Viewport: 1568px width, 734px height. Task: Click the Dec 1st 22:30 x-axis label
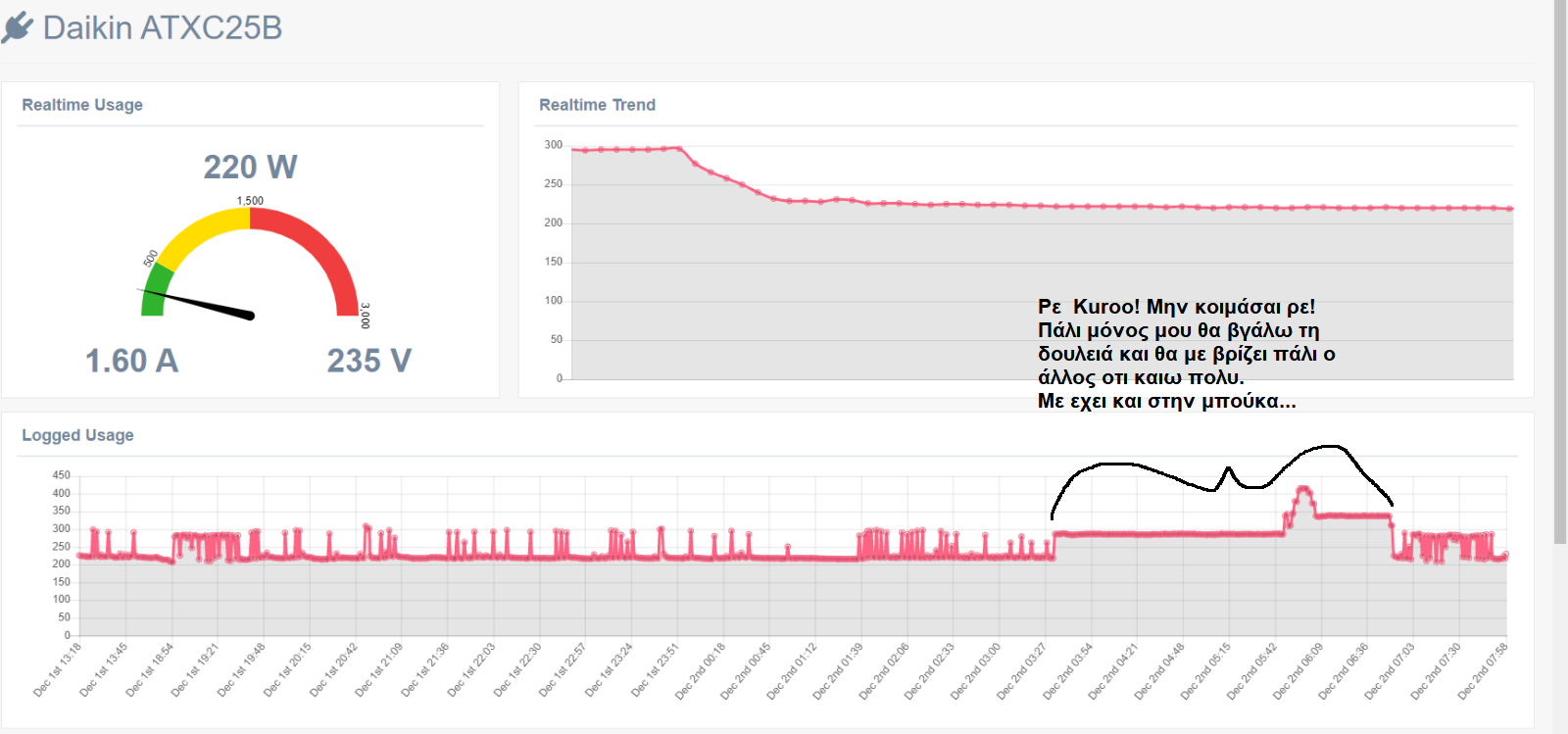(x=518, y=669)
